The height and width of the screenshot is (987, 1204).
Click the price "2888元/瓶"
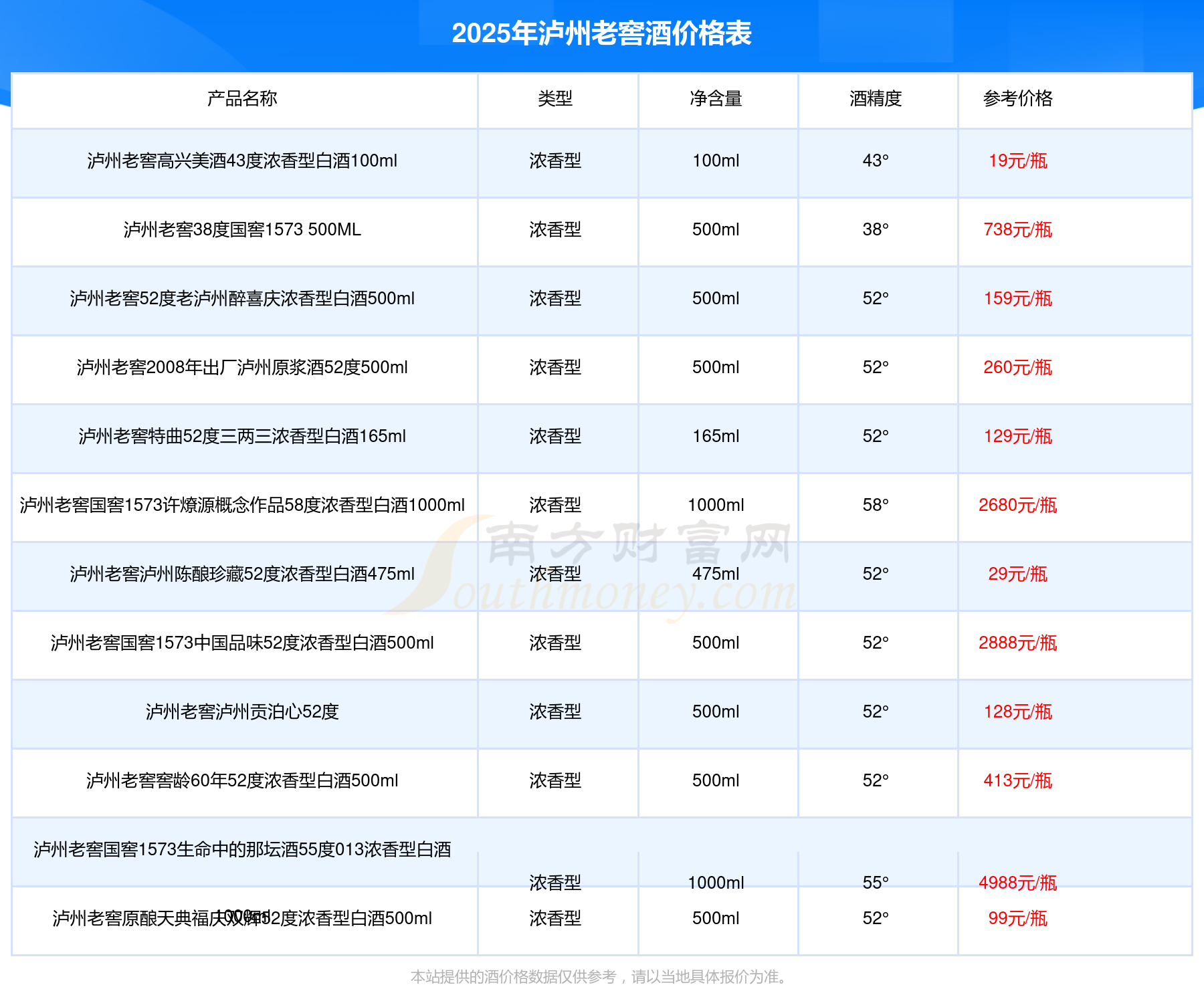coord(1017,643)
